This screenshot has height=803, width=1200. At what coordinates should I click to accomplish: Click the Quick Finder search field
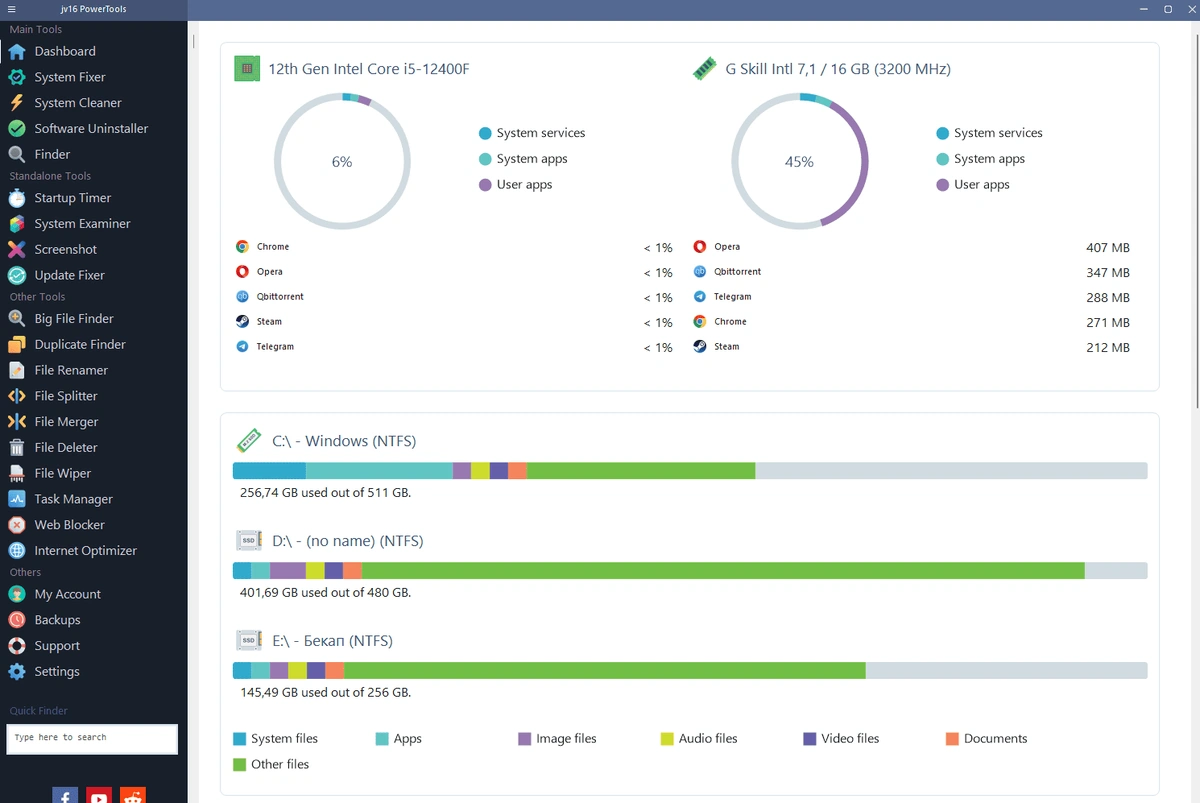(x=92, y=738)
